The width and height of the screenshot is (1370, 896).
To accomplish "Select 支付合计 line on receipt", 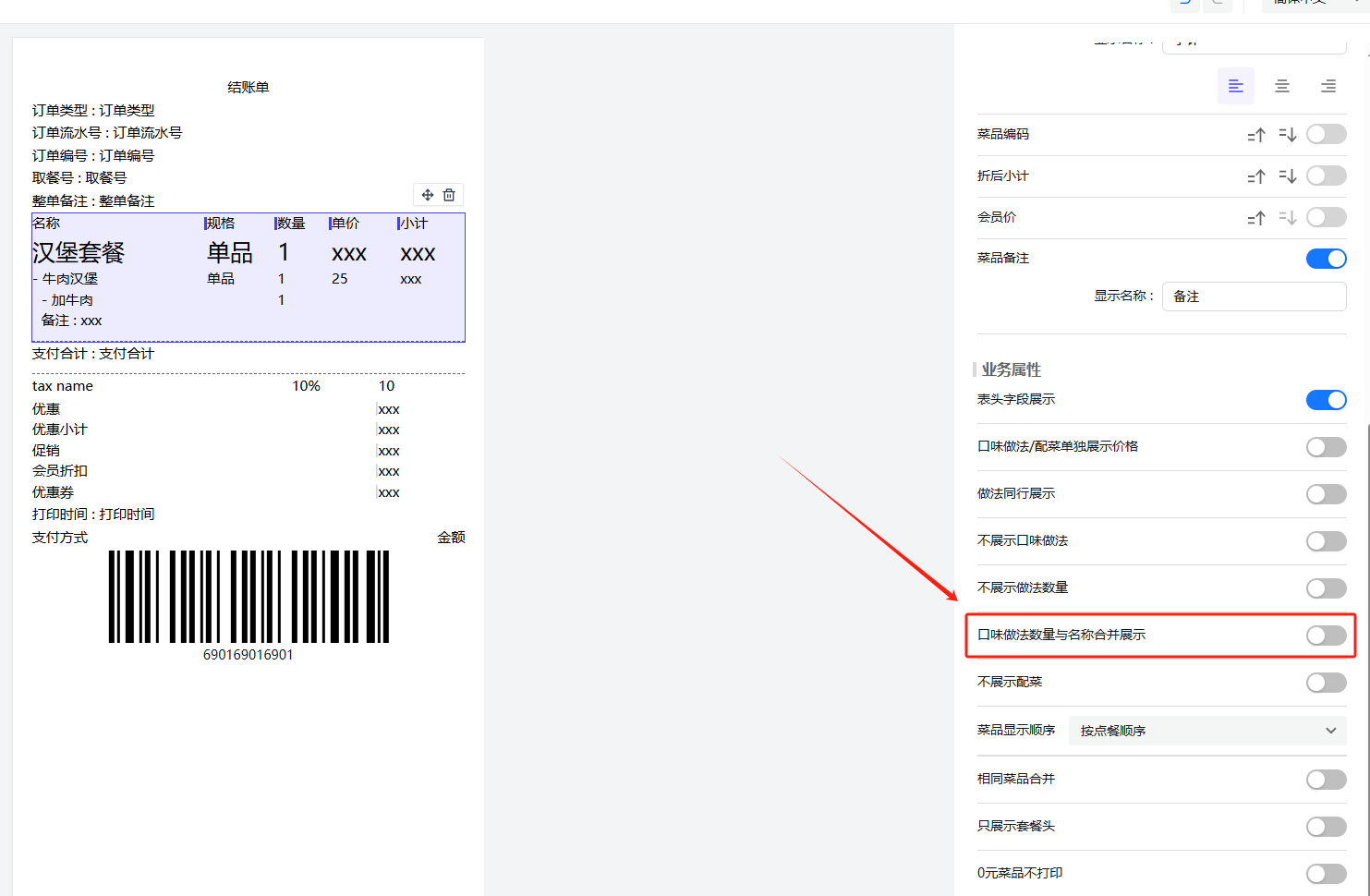I will click(x=93, y=354).
